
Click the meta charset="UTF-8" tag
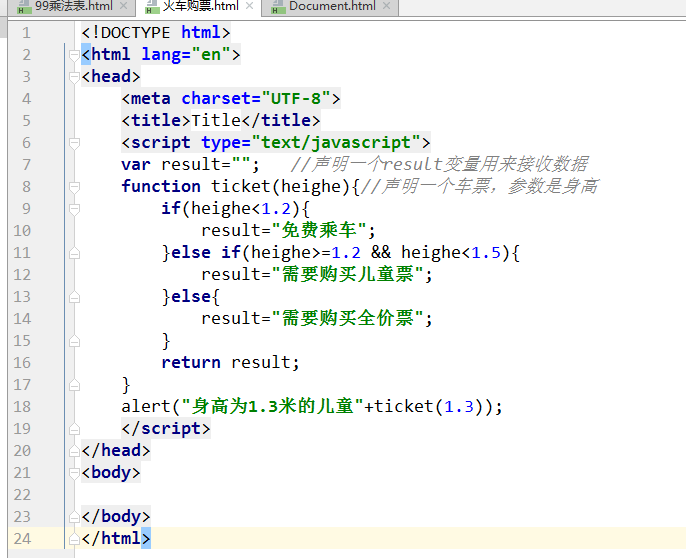click(x=231, y=98)
